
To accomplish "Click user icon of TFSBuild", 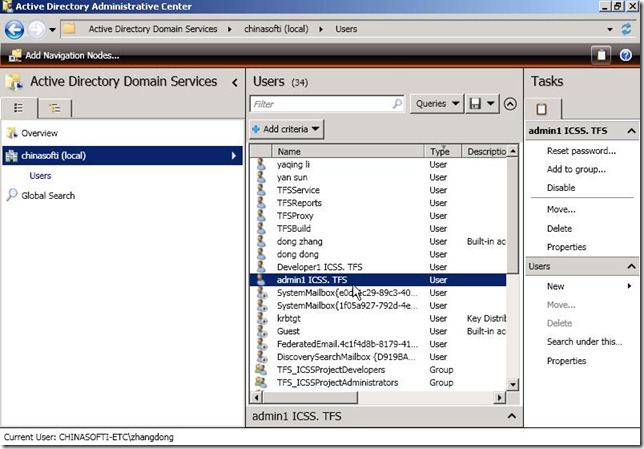I will coord(261,228).
